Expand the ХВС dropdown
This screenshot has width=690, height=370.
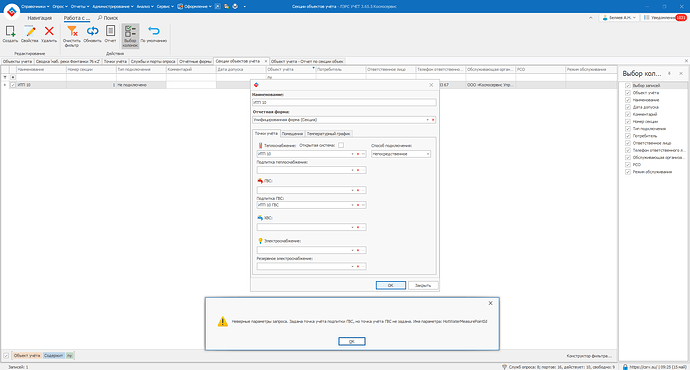click(352, 227)
